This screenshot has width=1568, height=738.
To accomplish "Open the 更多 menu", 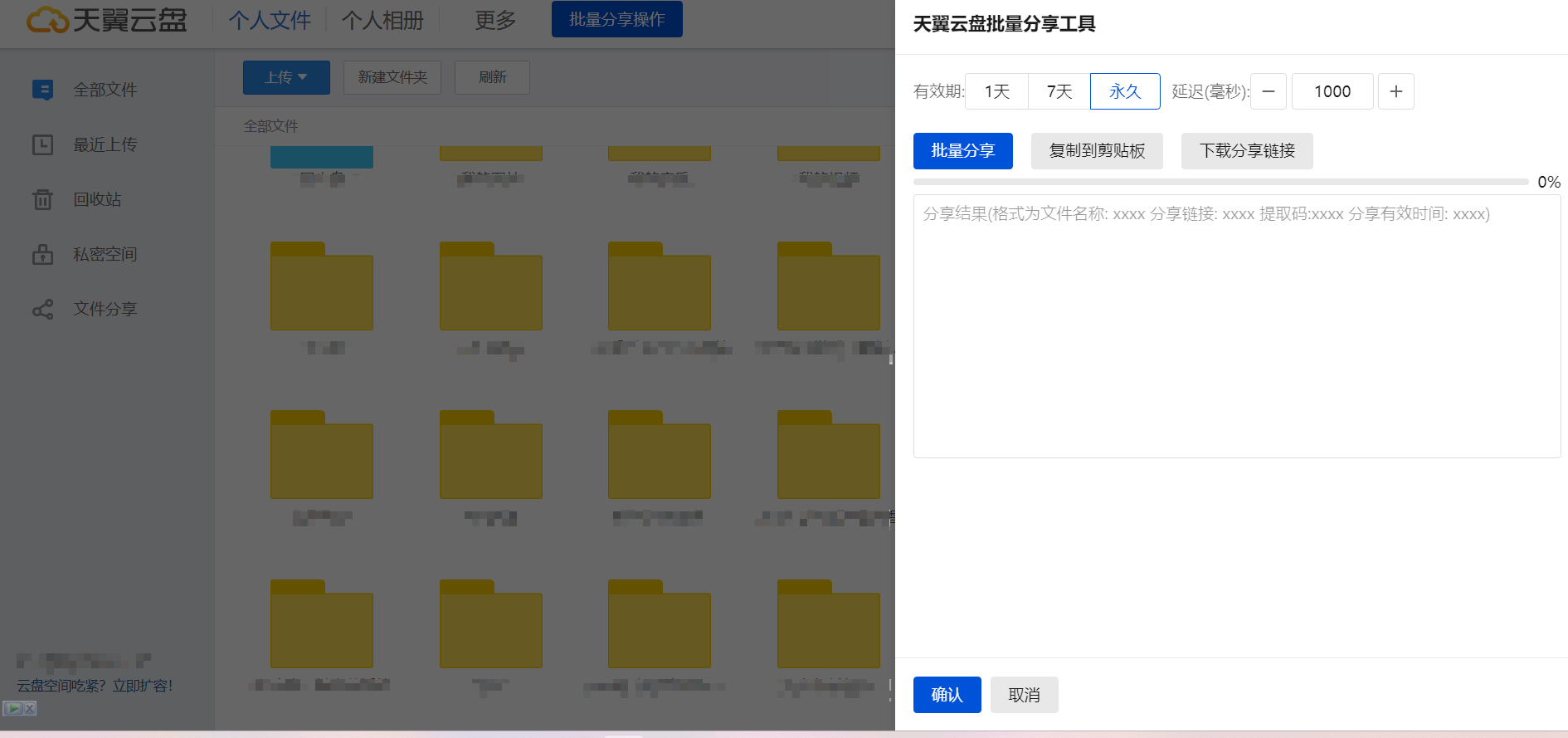I will tap(495, 20).
